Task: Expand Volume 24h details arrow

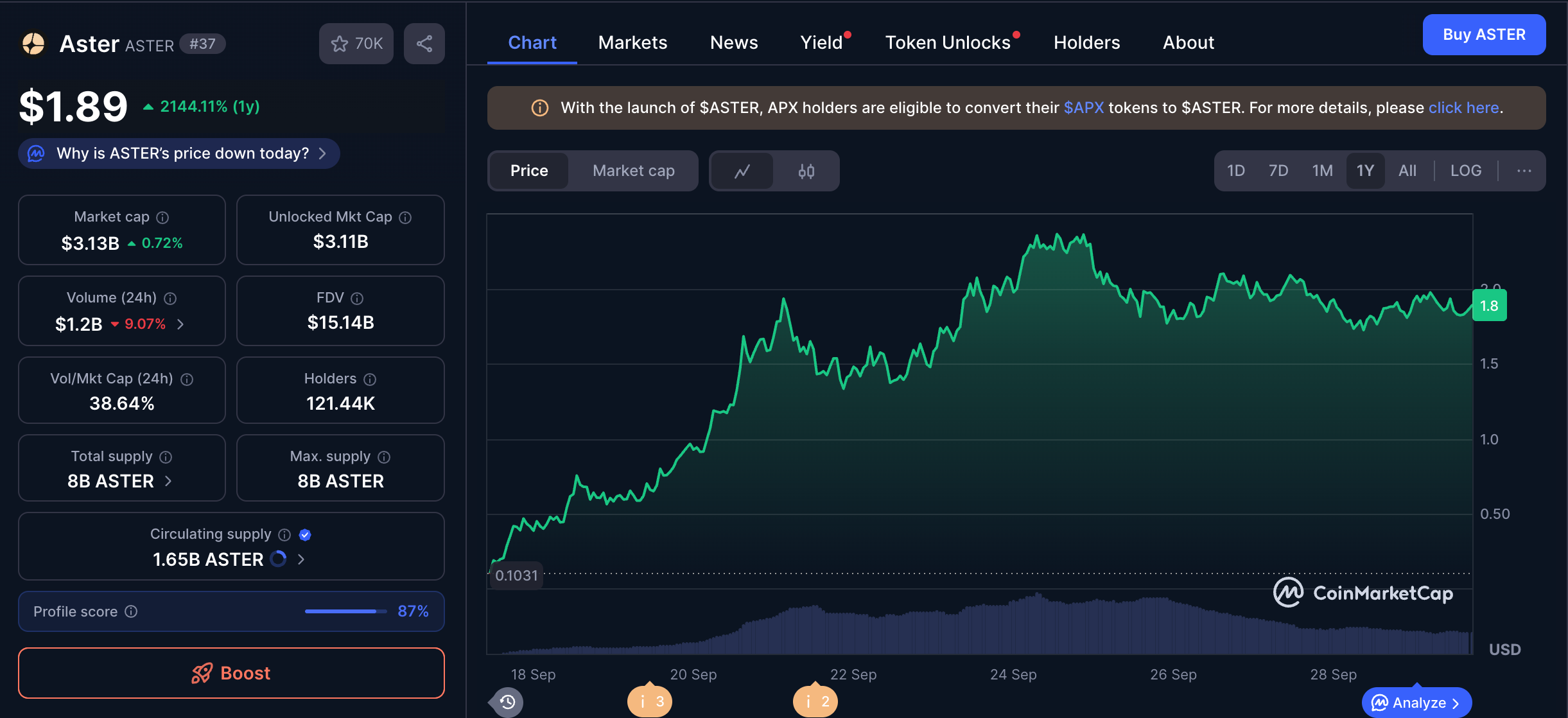Action: (x=180, y=324)
